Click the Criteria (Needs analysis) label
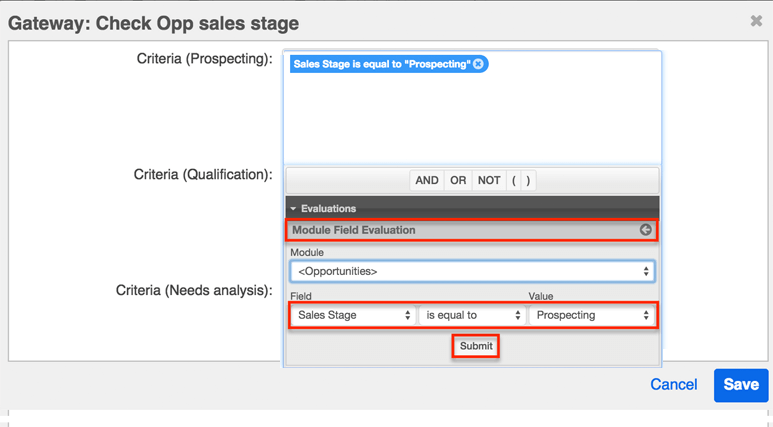 (x=194, y=290)
